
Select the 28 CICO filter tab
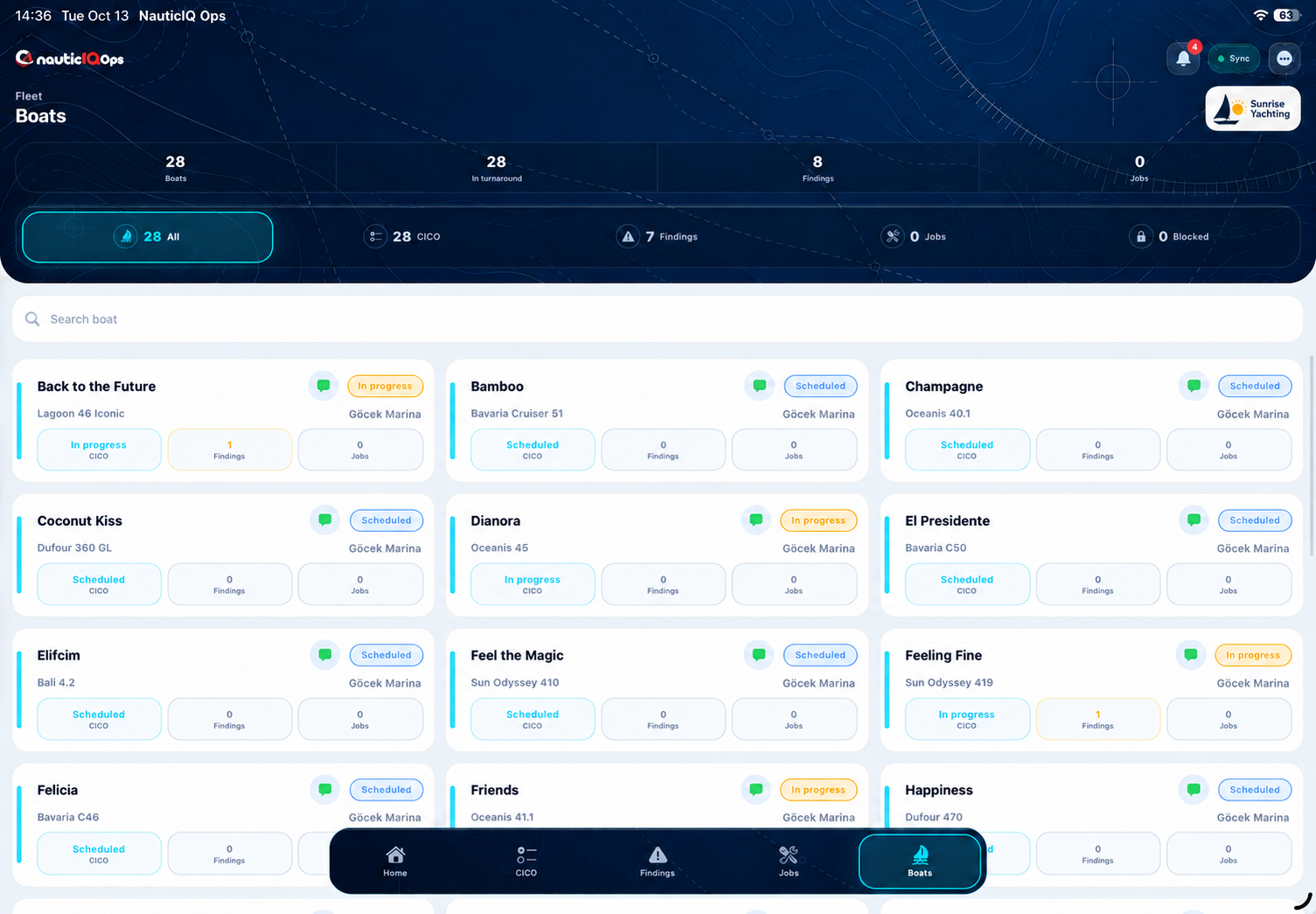(402, 237)
